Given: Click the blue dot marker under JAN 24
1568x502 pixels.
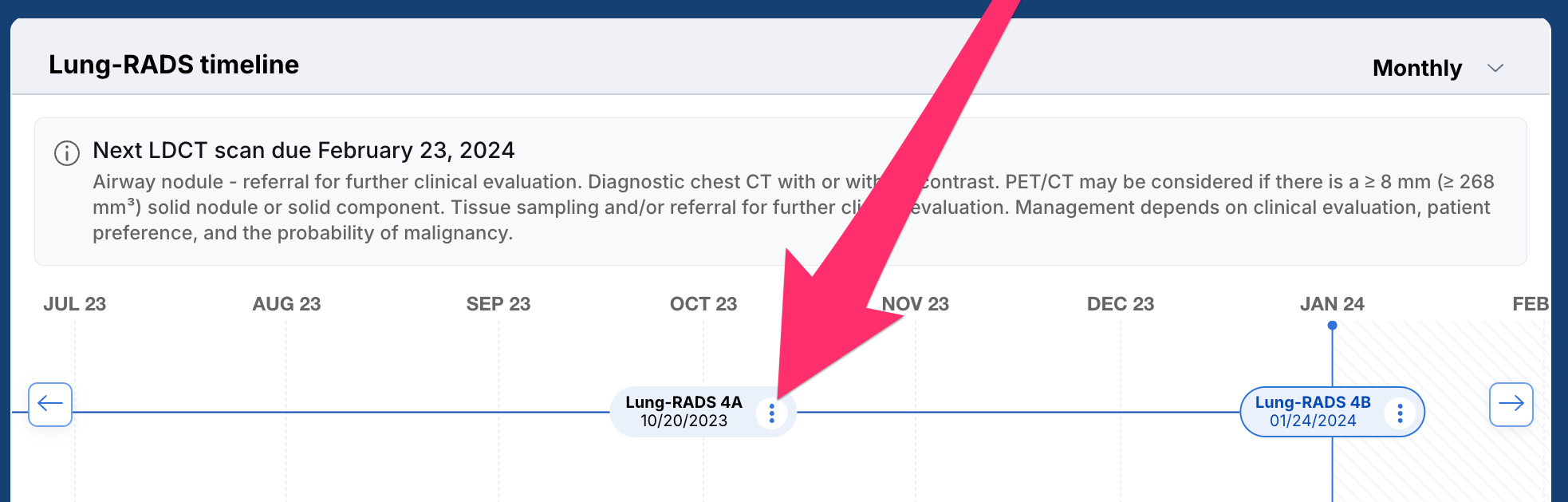Looking at the screenshot, I should click(1332, 326).
